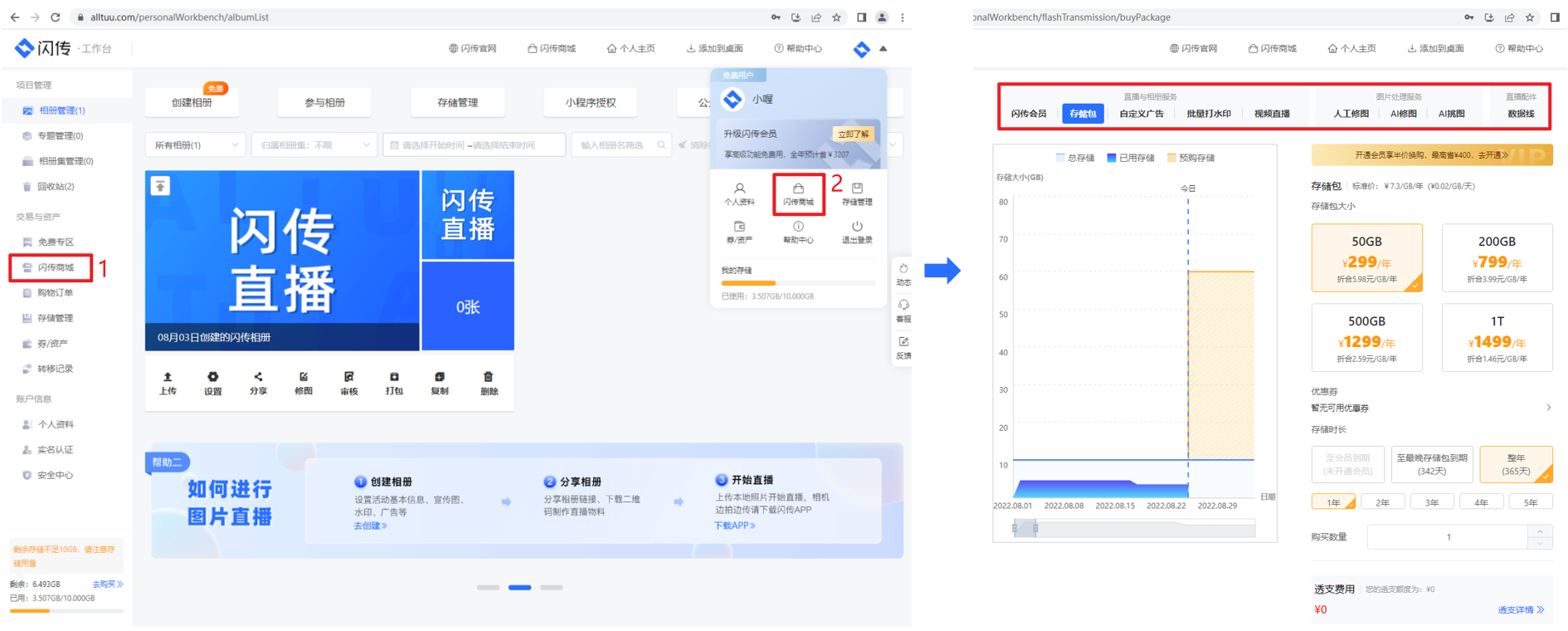Click the pin-to-top icon on album cover
This screenshot has height=631, width=1568.
tap(160, 186)
